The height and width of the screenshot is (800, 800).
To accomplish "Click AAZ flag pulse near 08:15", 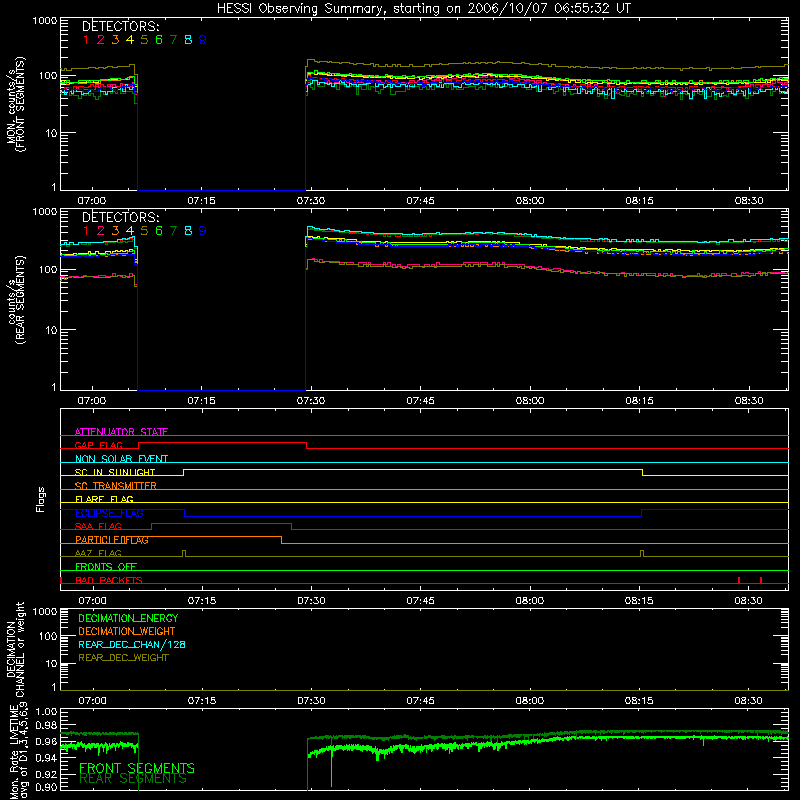I will 642,553.
